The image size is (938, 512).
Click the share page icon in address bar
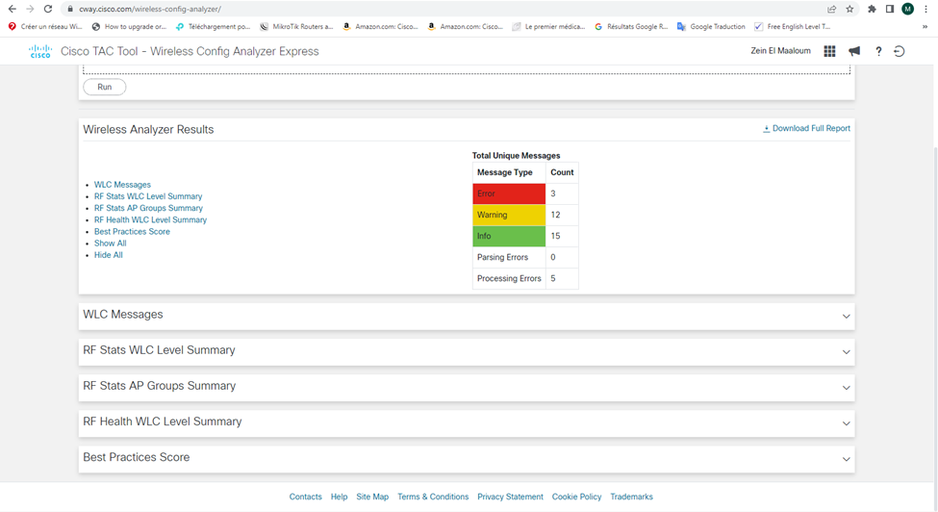tap(832, 9)
